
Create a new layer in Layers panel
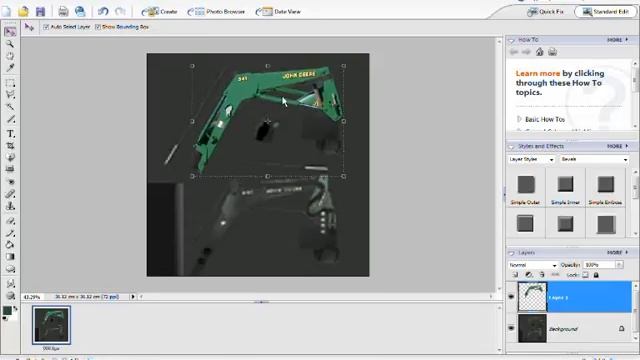[x=515, y=275]
